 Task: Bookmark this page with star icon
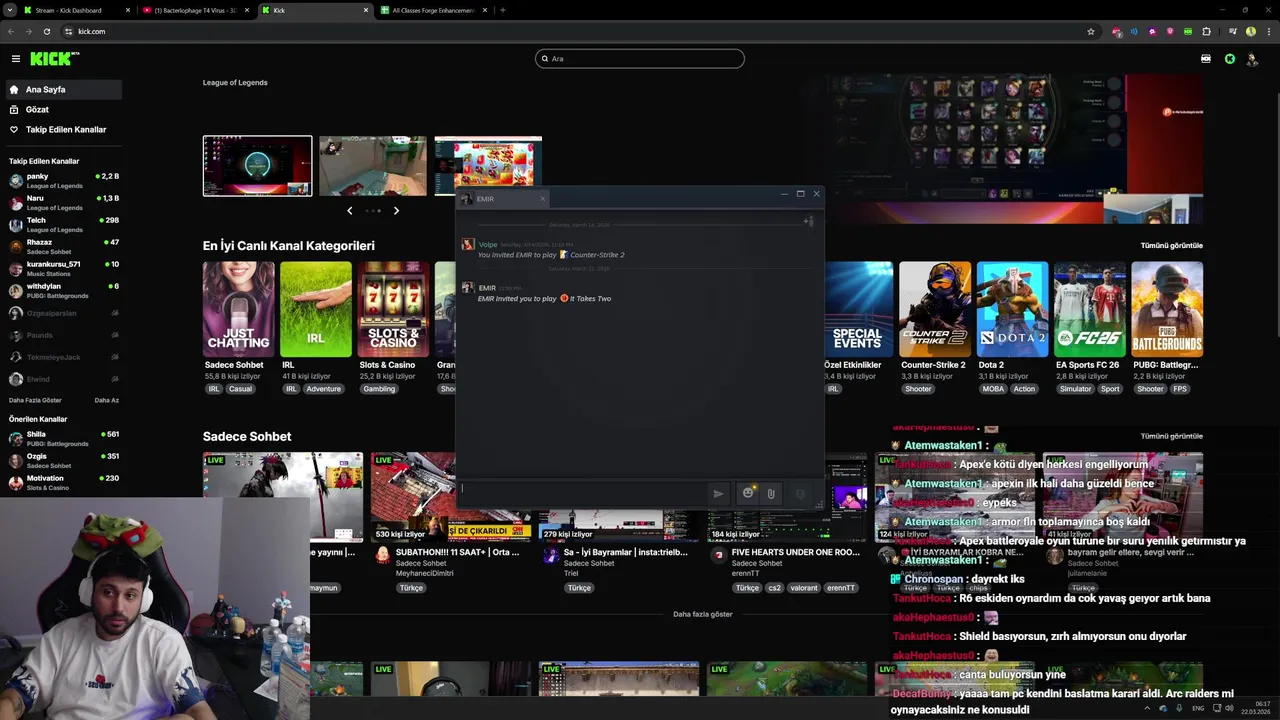coord(1091,31)
